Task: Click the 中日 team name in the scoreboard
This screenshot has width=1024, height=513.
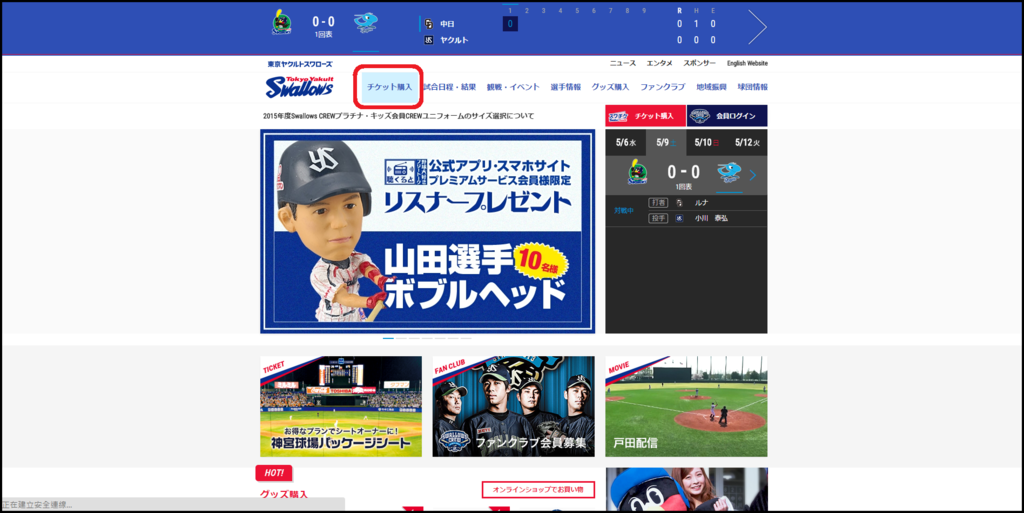Action: click(x=447, y=24)
